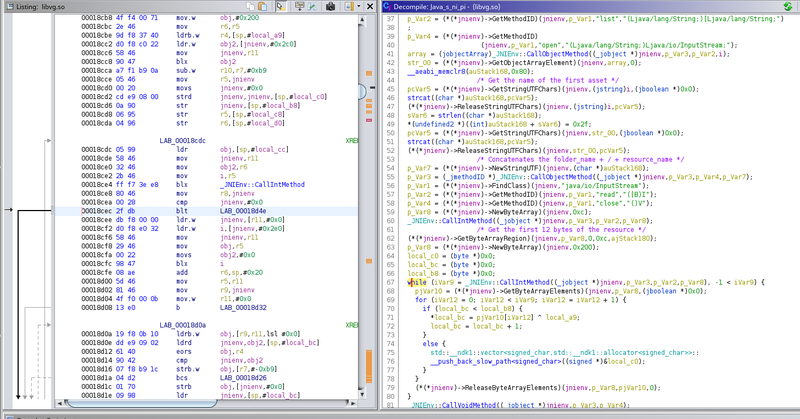Click branch target LAB_00018d32 operand
Image resolution: width=800 pixels, height=419 pixels.
[x=243, y=308]
